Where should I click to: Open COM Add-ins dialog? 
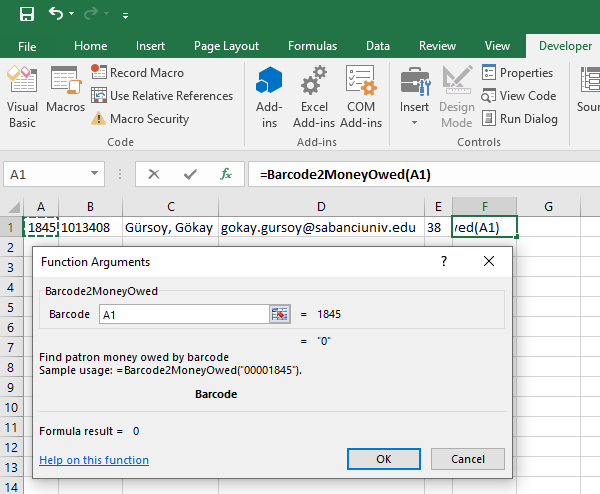pyautogui.click(x=361, y=97)
